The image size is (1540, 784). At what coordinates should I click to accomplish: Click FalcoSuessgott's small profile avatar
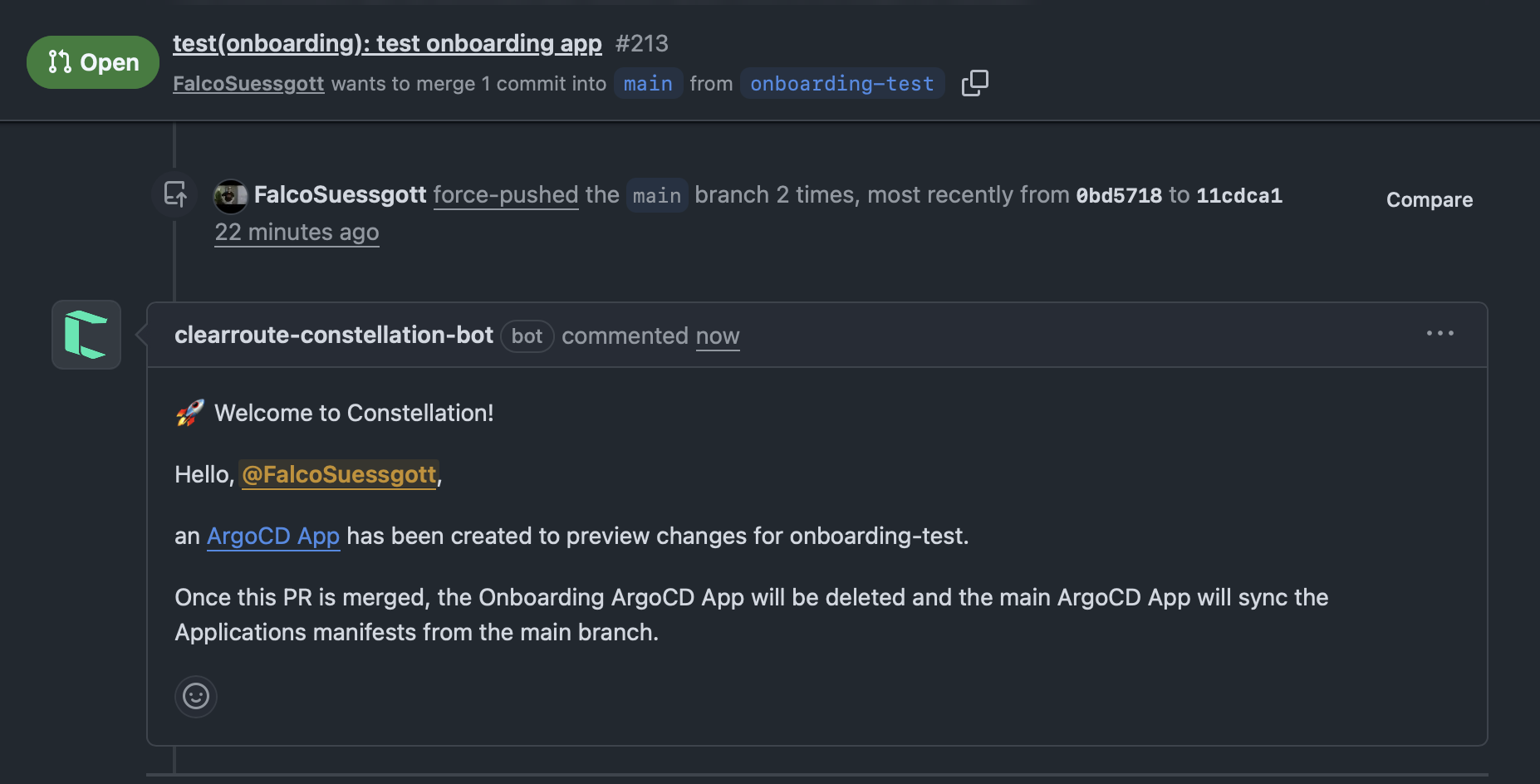[x=230, y=196]
